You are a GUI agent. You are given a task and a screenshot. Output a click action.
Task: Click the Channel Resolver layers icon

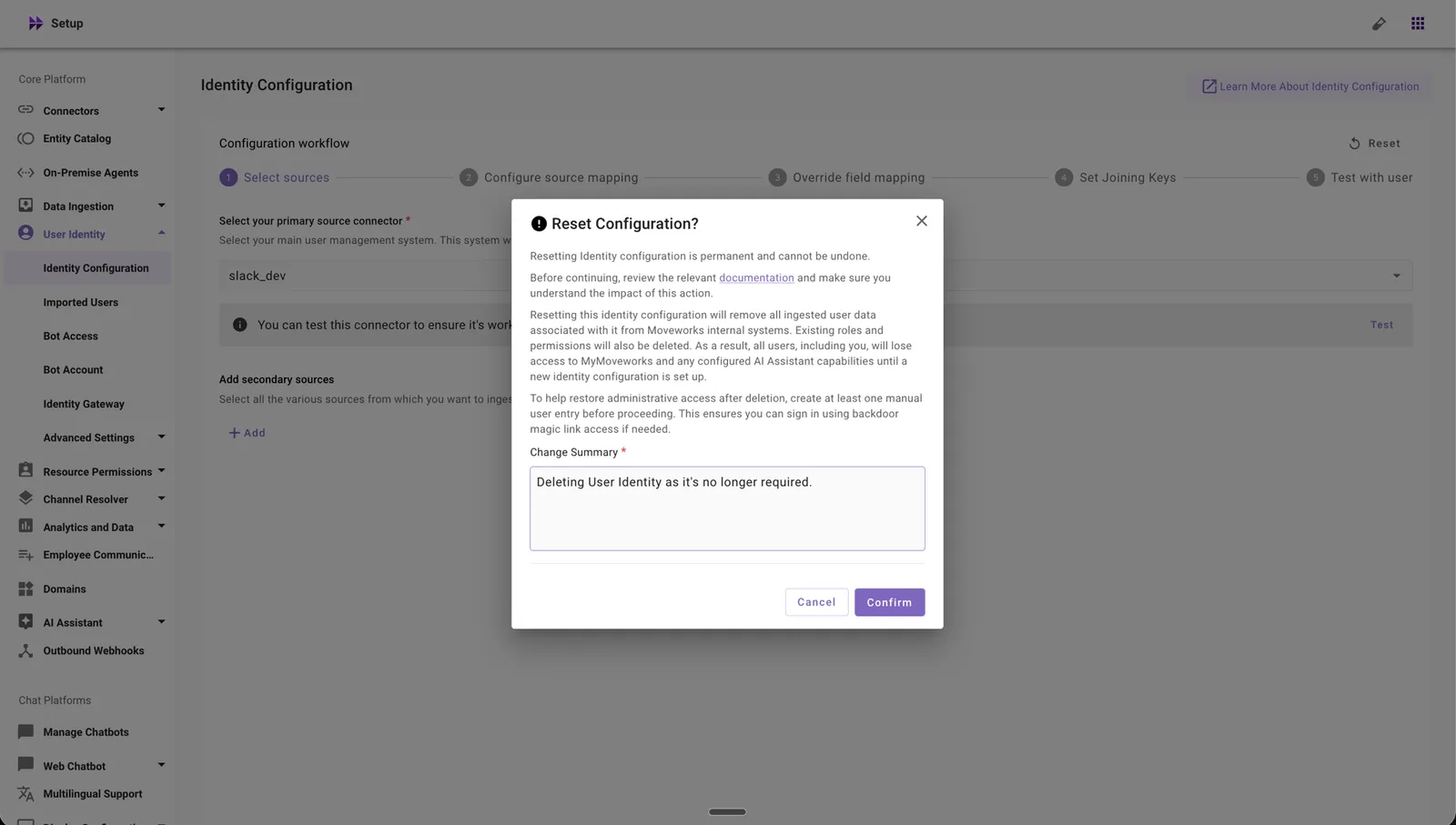pyautogui.click(x=25, y=498)
